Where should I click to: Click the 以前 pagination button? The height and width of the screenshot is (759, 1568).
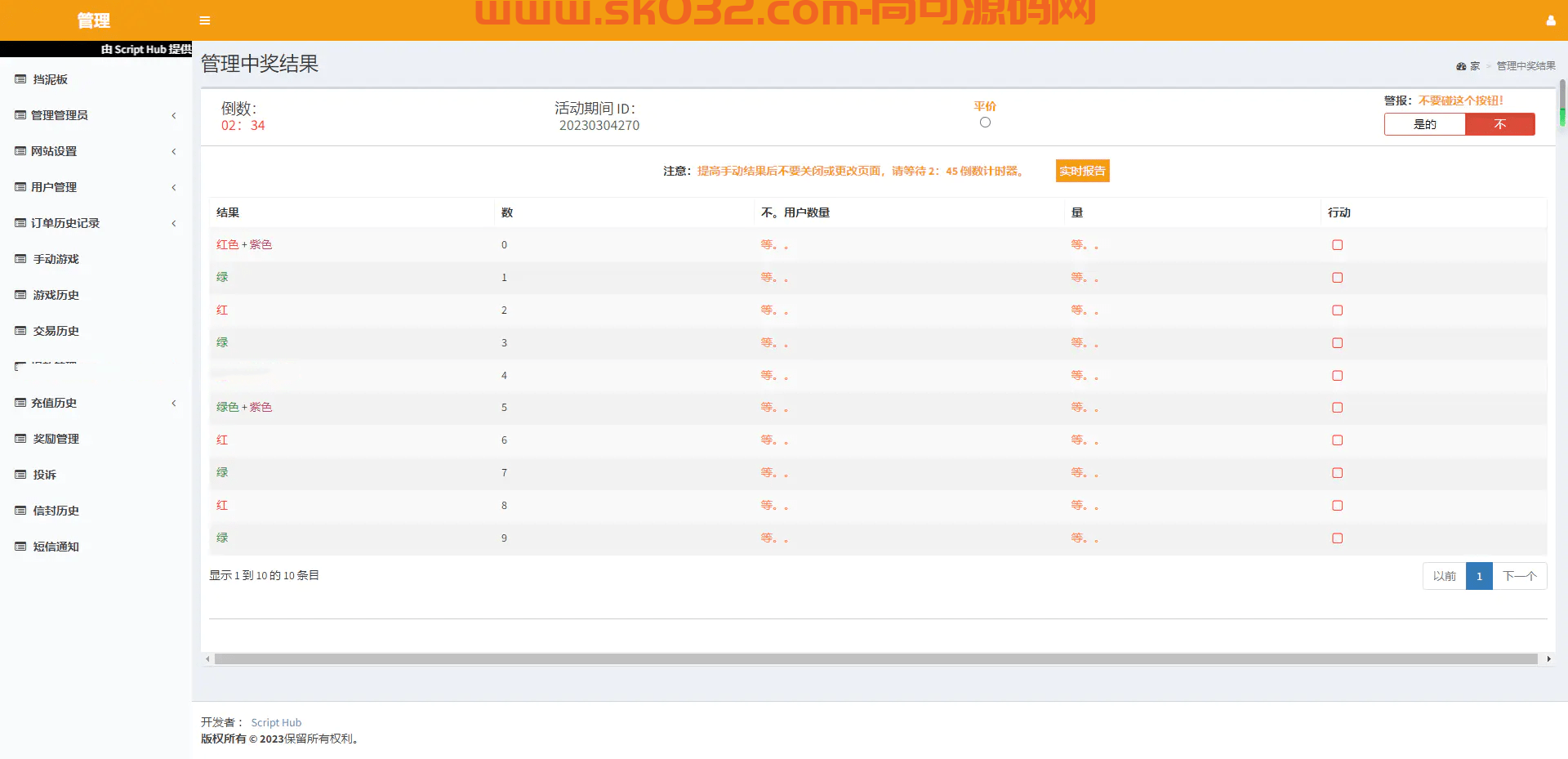(x=1444, y=576)
